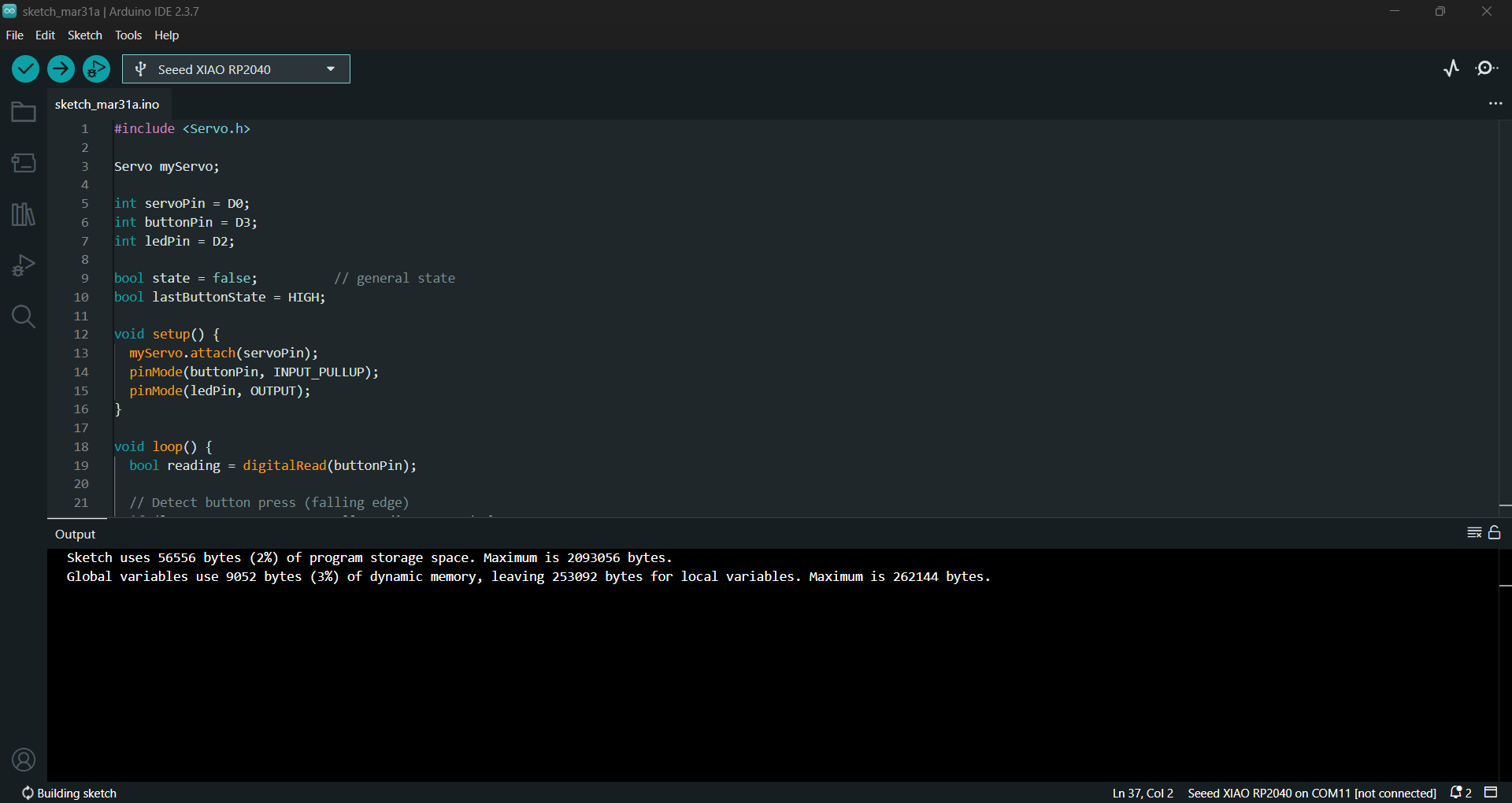Click the Global variables output line
This screenshot has height=803, width=1512.
(x=528, y=577)
